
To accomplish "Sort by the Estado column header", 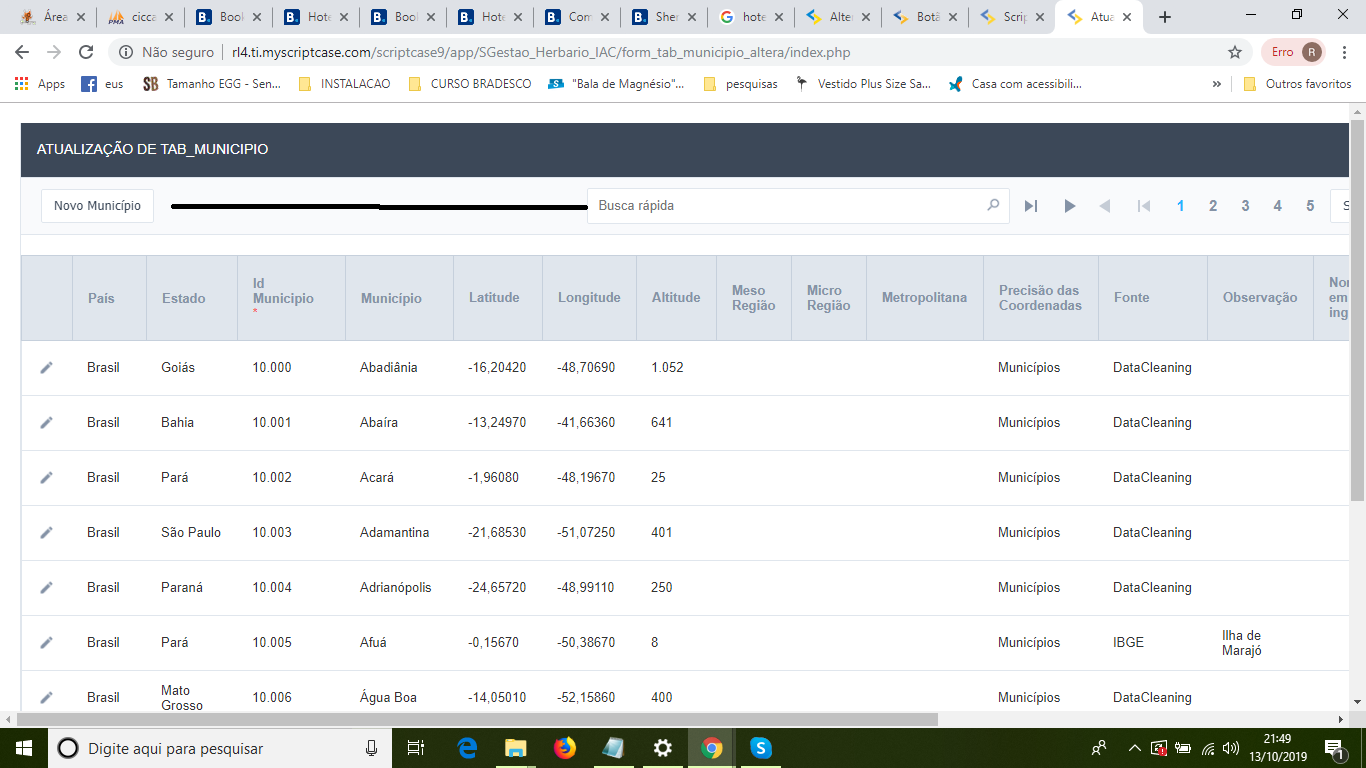I will (184, 298).
